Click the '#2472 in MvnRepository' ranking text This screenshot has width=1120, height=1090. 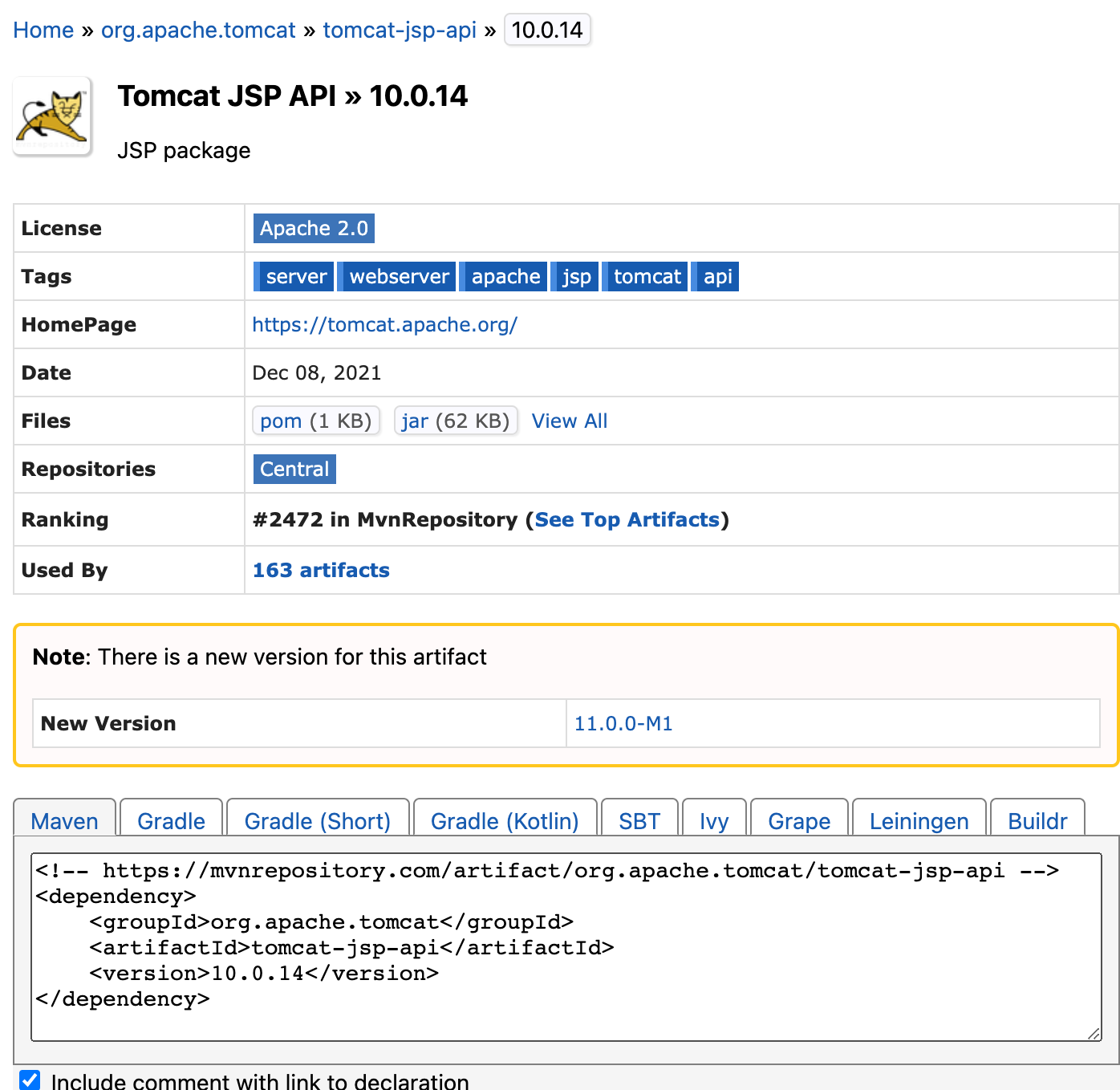385,519
